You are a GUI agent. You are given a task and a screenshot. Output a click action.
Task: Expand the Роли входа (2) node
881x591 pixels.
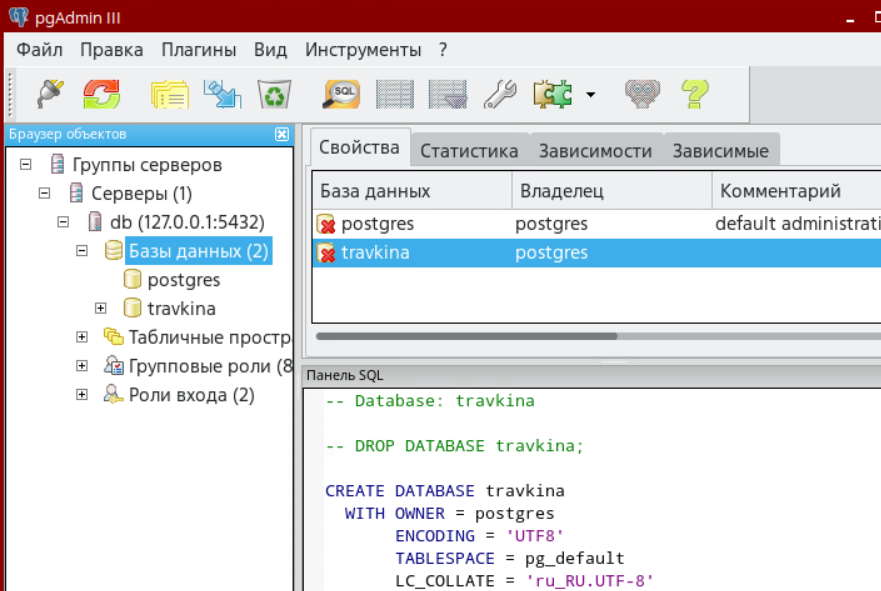[x=82, y=394]
